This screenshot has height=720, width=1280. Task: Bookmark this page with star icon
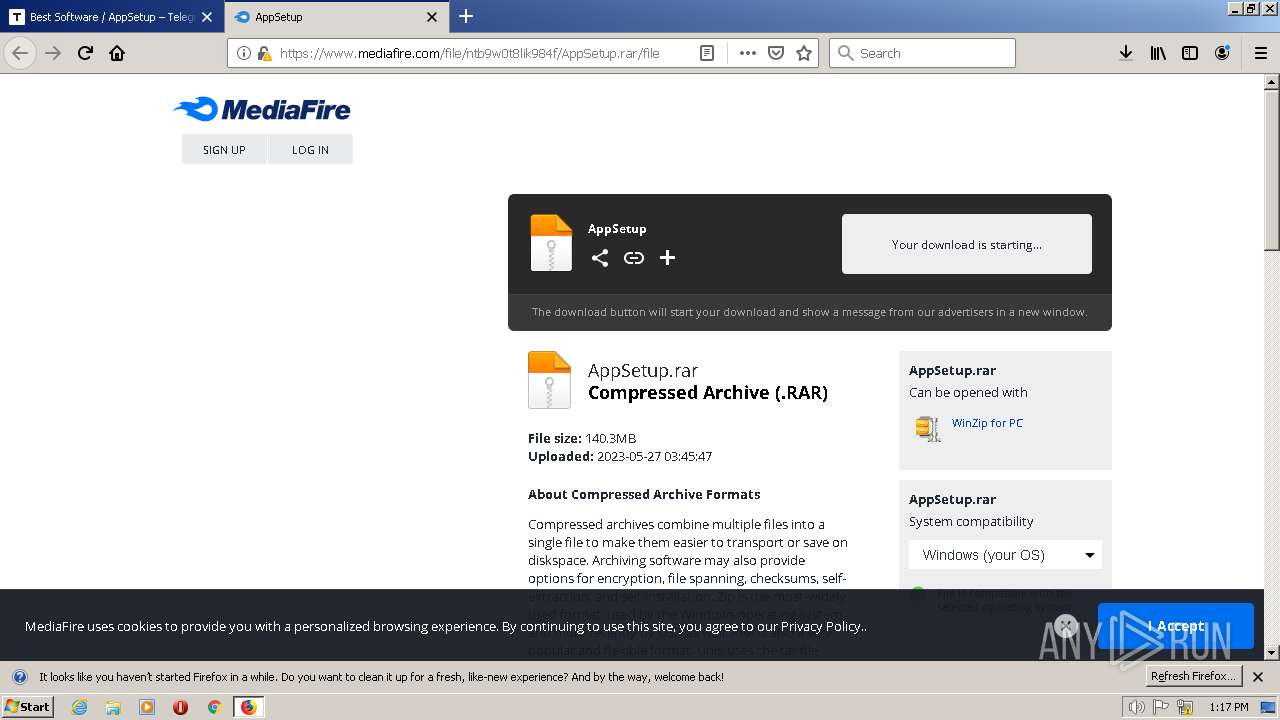[x=804, y=53]
